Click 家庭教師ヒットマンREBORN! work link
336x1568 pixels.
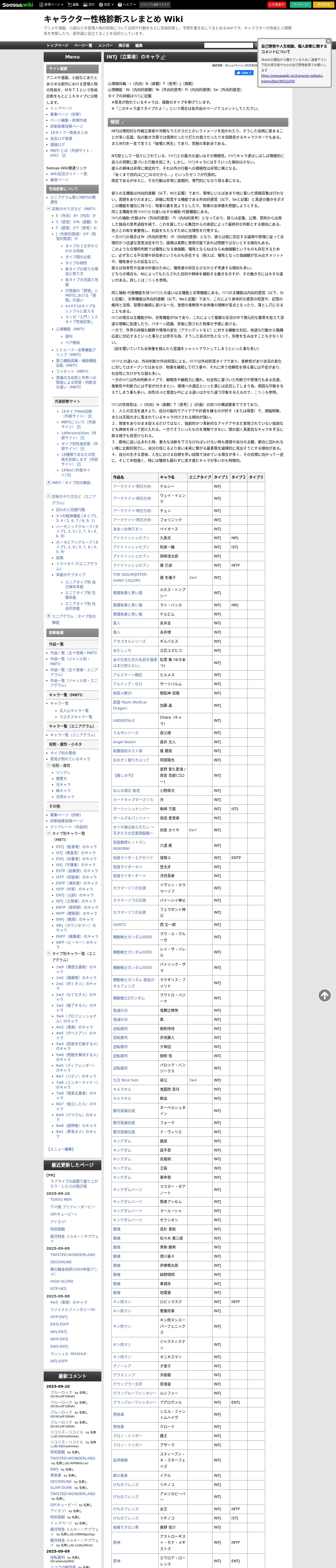pyautogui.click(x=130, y=845)
